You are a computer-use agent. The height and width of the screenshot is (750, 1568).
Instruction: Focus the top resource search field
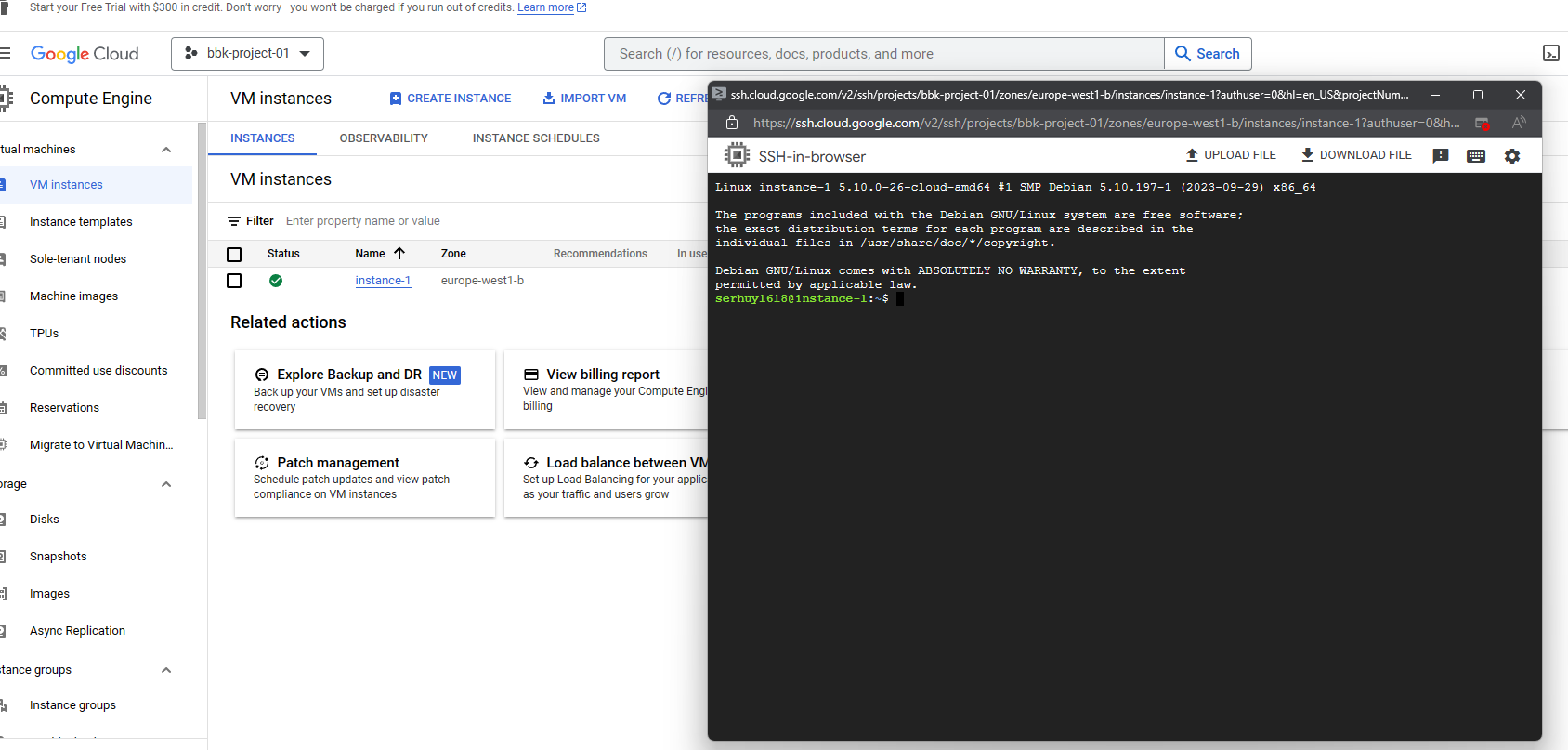884,54
